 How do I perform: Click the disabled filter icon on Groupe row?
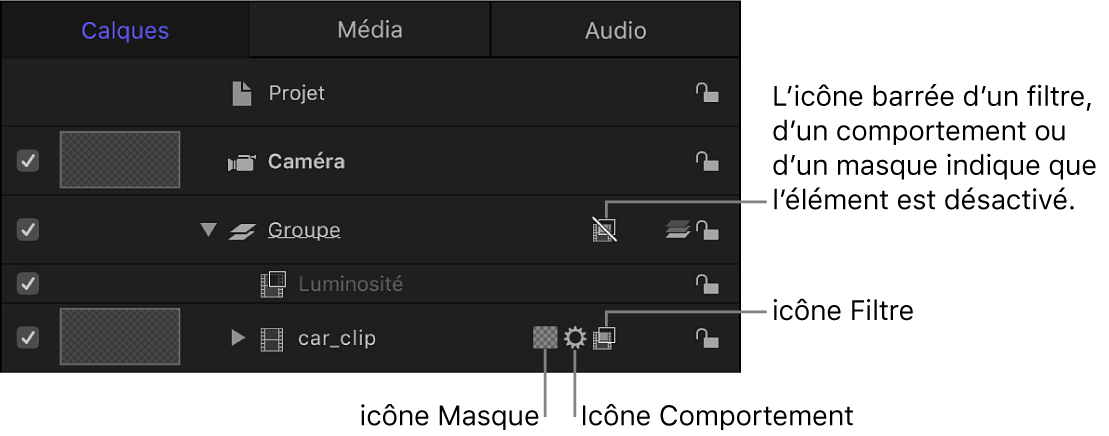pos(604,230)
